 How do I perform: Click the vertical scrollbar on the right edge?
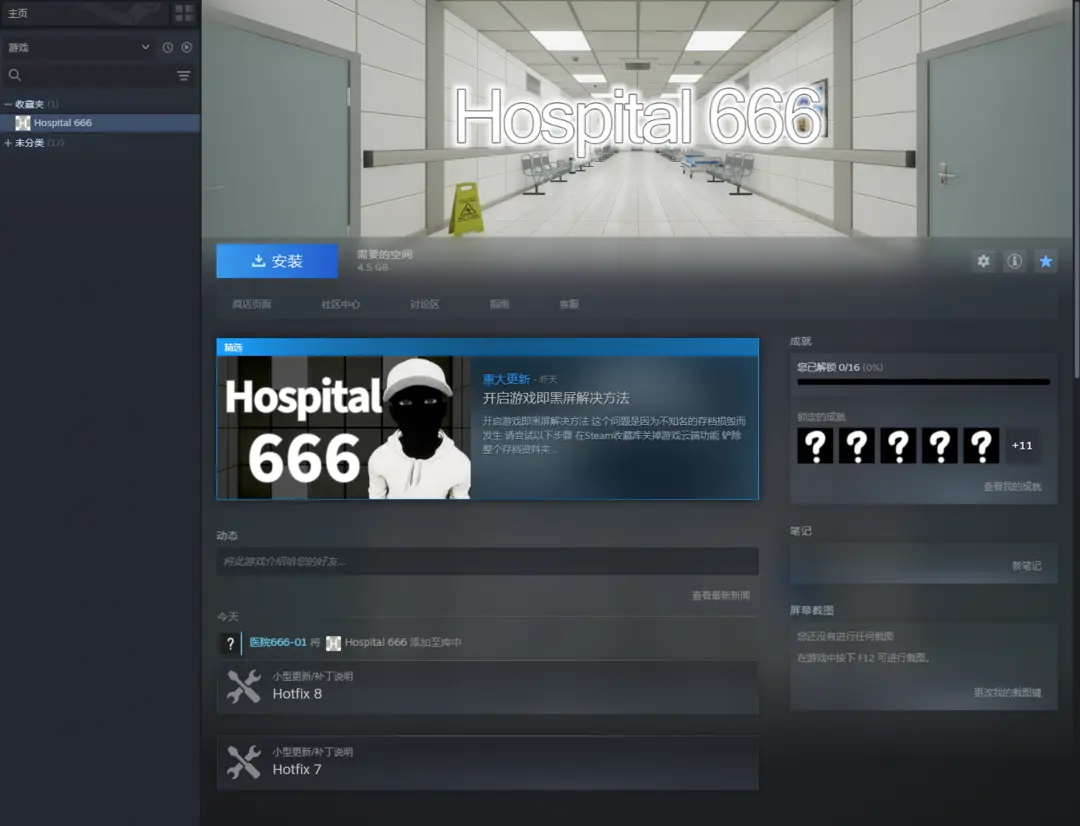[1076, 189]
